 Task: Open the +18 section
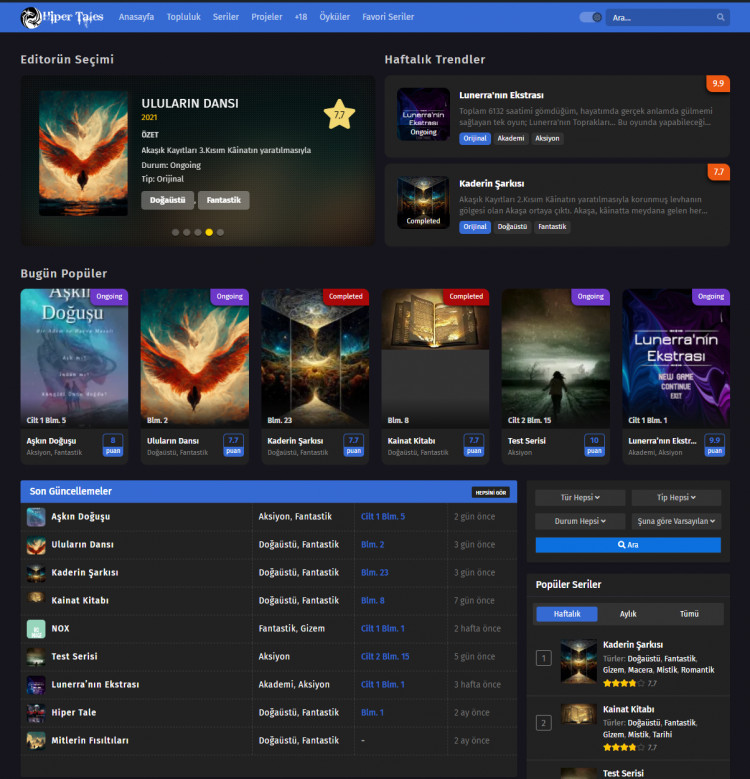300,17
